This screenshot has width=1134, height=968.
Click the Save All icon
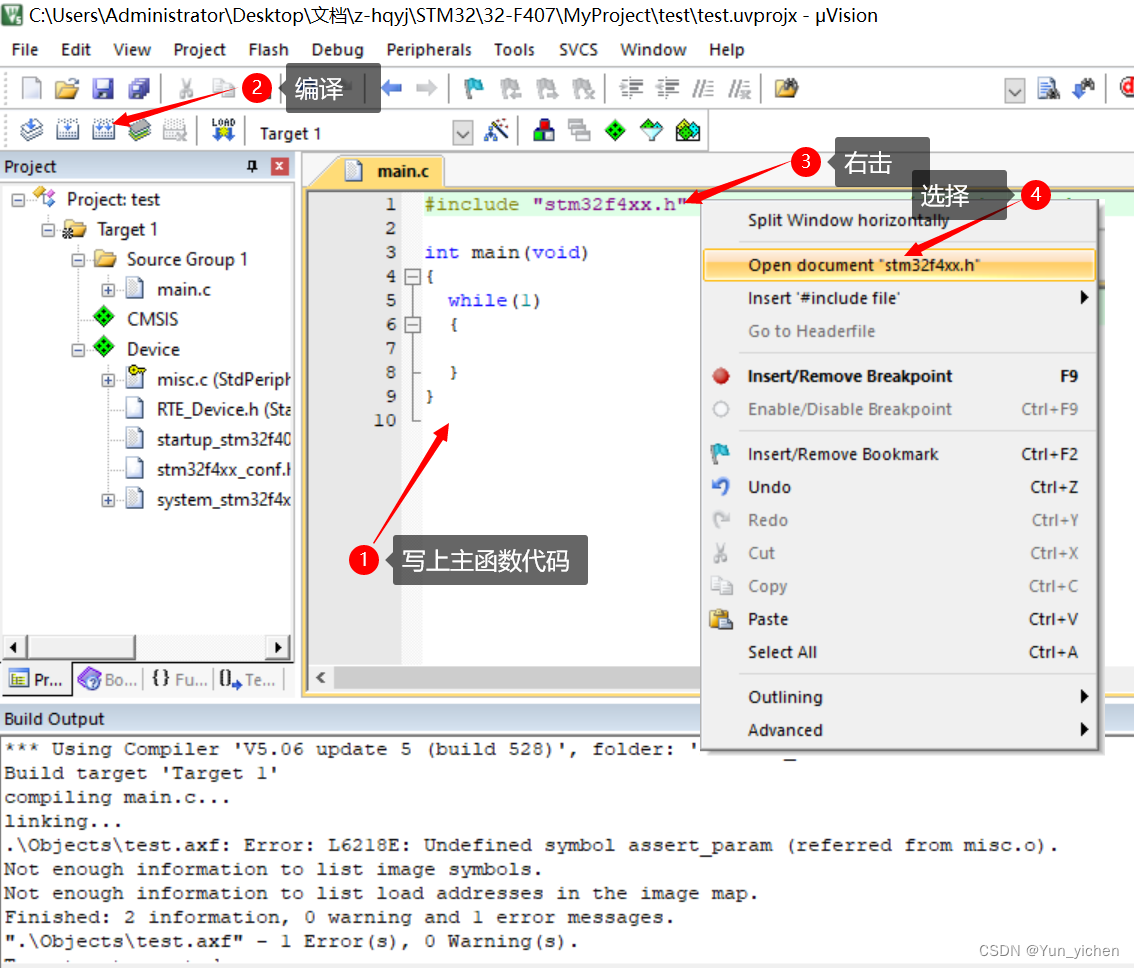click(x=138, y=88)
